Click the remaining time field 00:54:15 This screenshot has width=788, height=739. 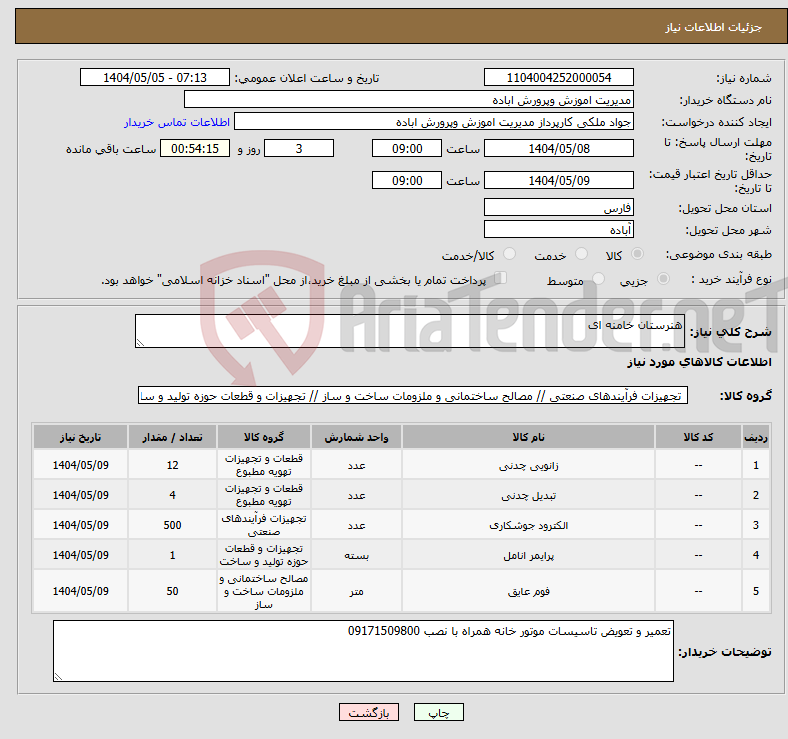click(x=195, y=148)
